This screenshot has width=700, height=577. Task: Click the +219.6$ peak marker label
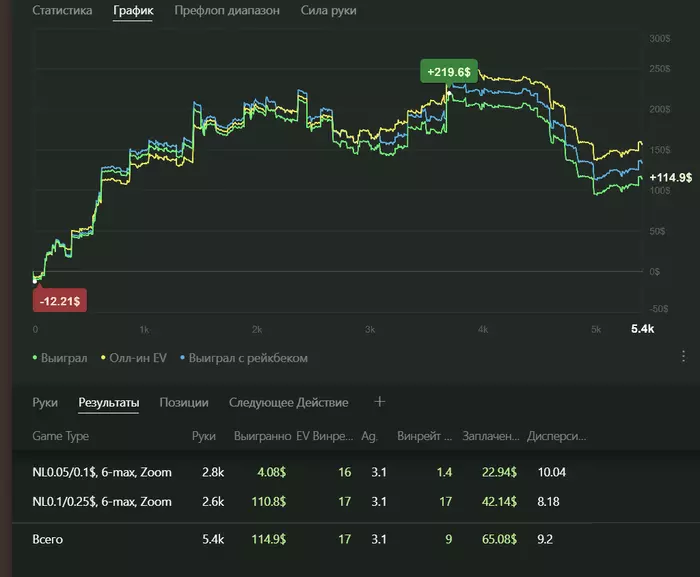click(x=449, y=72)
